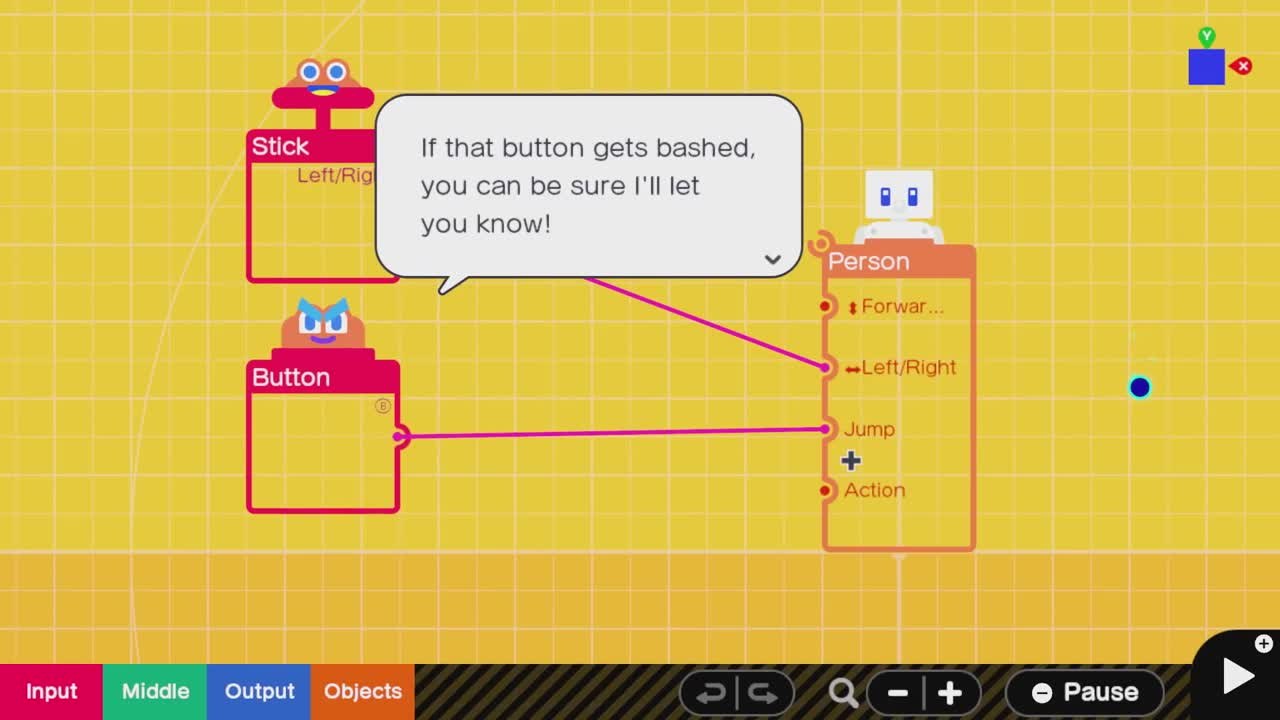1280x720 pixels.
Task: Click the magnifying glass zoom icon
Action: pyautogui.click(x=843, y=693)
